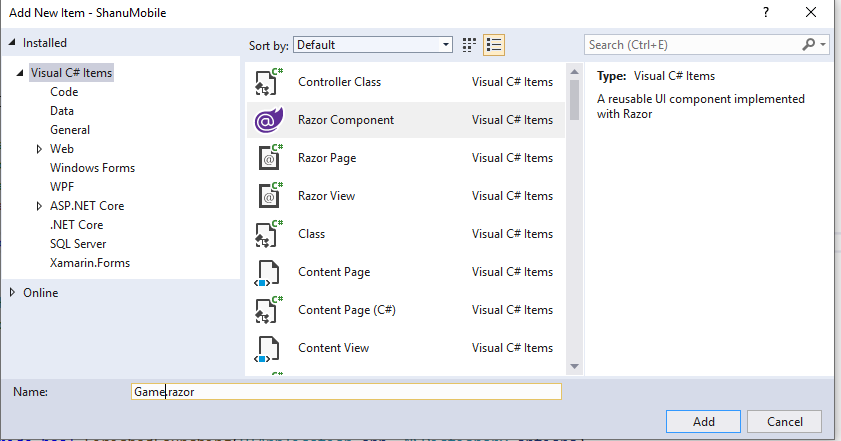Expand the Online templates section
841x441 pixels.
point(12,292)
